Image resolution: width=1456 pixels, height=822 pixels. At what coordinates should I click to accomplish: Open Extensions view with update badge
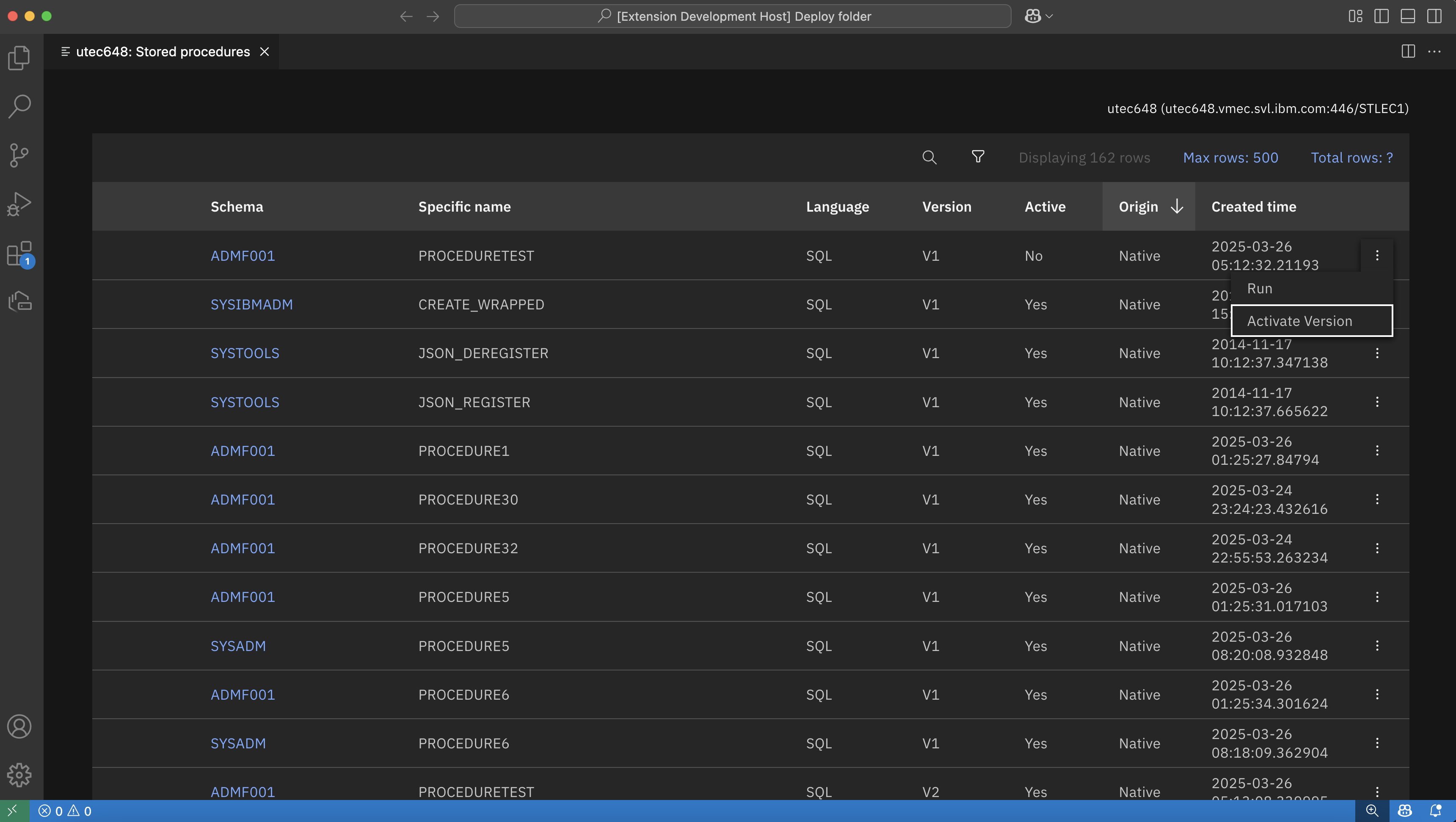click(x=19, y=253)
